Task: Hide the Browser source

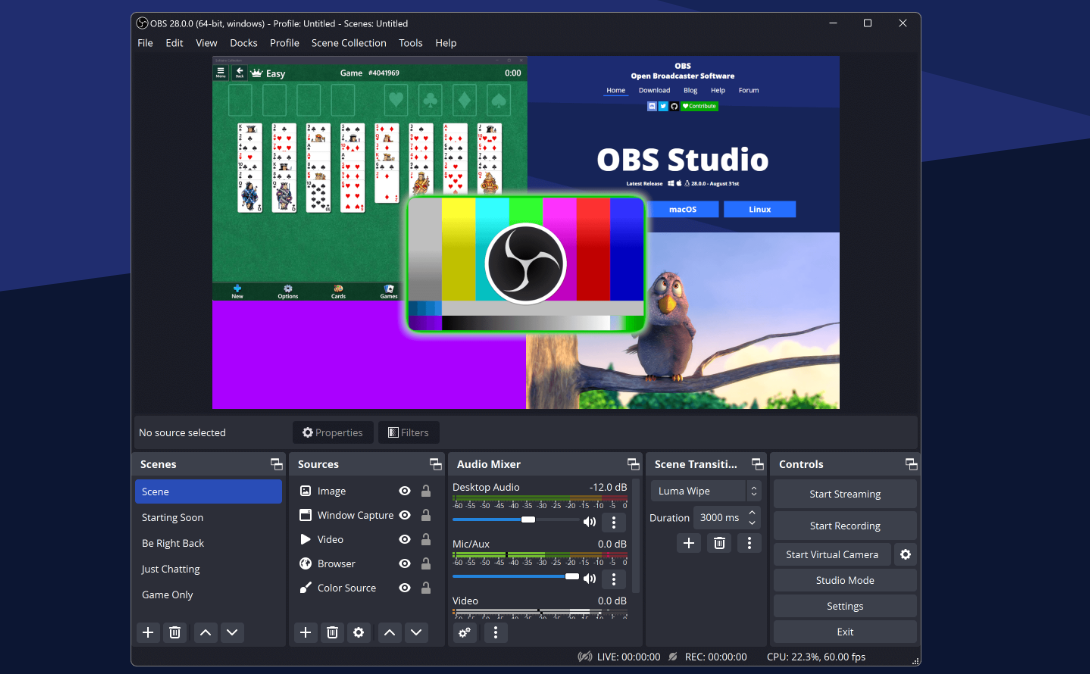Action: pos(405,564)
